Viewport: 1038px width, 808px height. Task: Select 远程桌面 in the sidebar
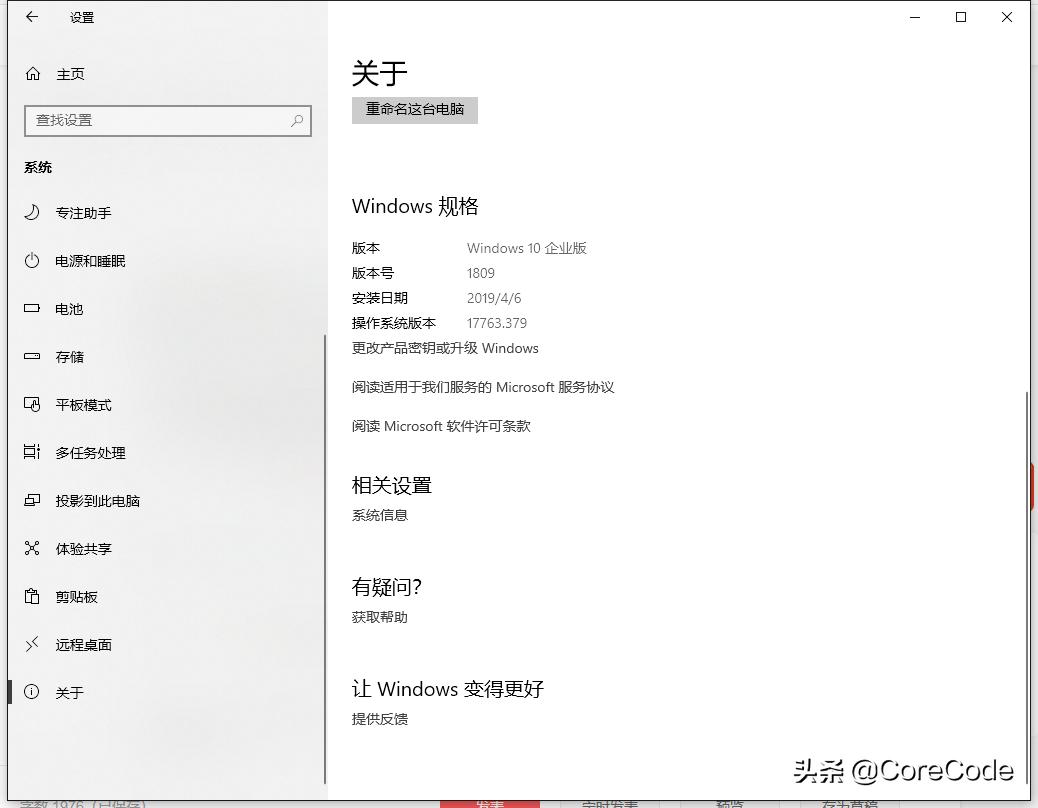pos(83,645)
